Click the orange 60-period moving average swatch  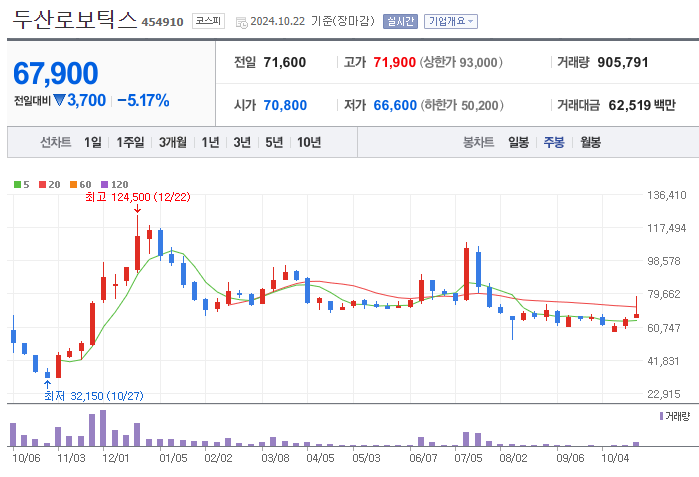74,185
